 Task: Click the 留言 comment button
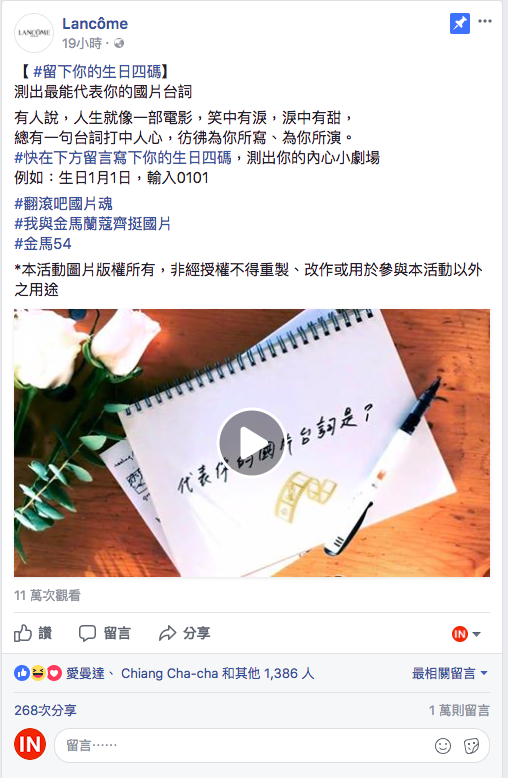(x=105, y=633)
